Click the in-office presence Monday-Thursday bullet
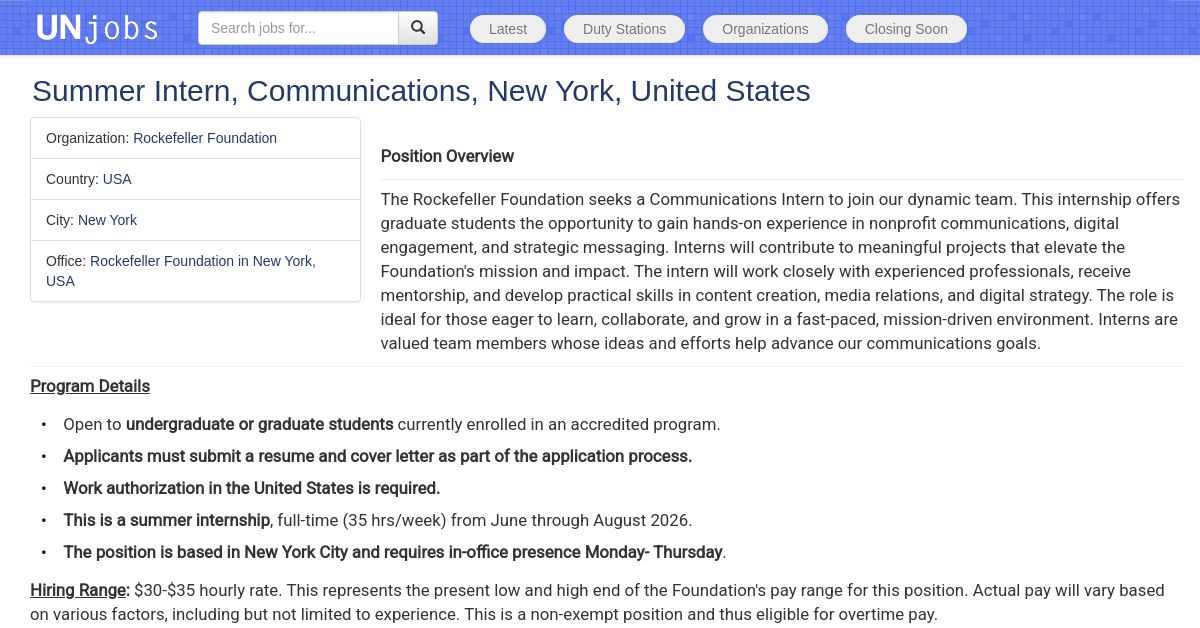 click(394, 552)
